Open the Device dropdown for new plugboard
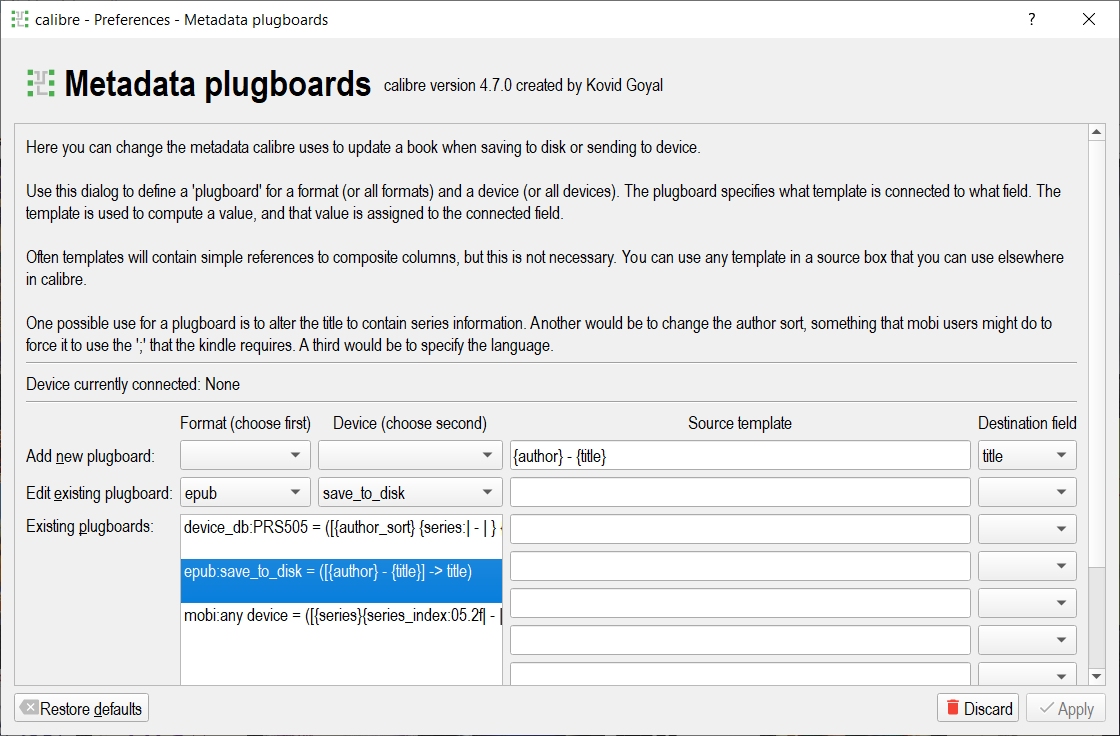 pos(410,455)
